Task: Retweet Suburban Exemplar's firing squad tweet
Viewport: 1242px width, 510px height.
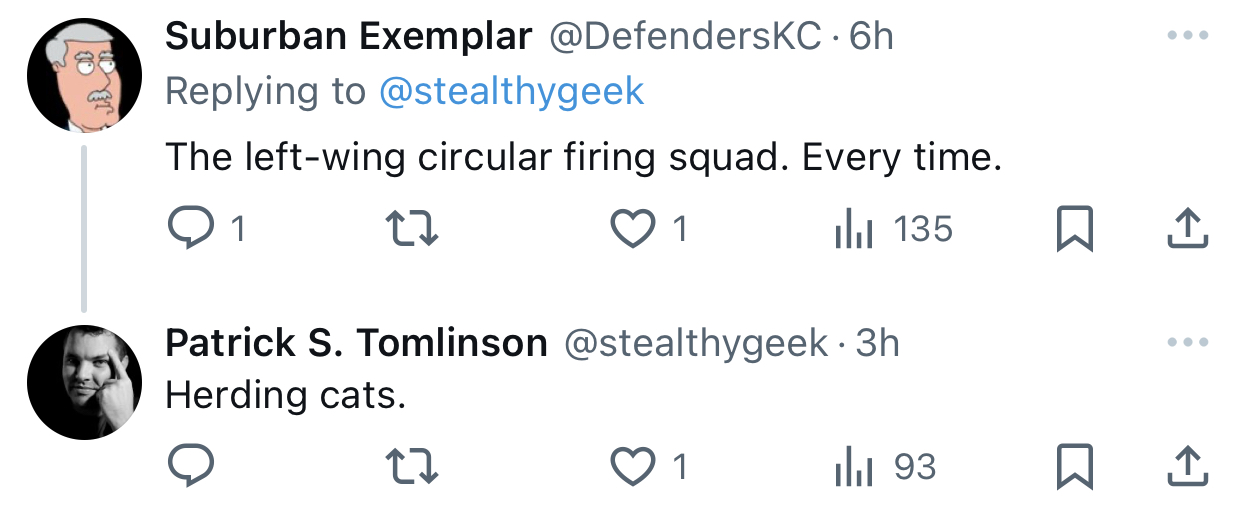Action: pos(412,230)
